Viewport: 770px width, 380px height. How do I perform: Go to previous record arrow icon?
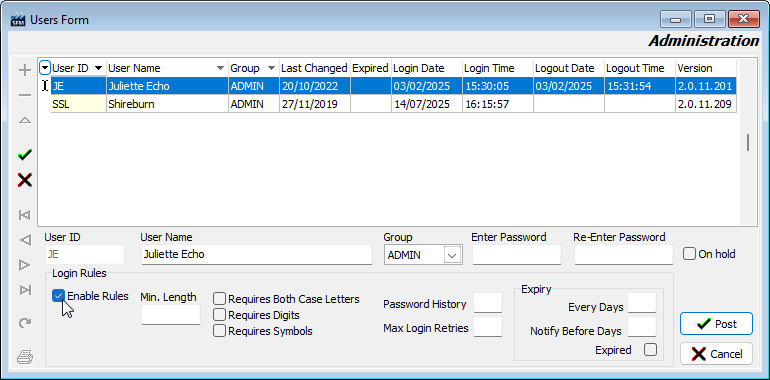(x=25, y=240)
